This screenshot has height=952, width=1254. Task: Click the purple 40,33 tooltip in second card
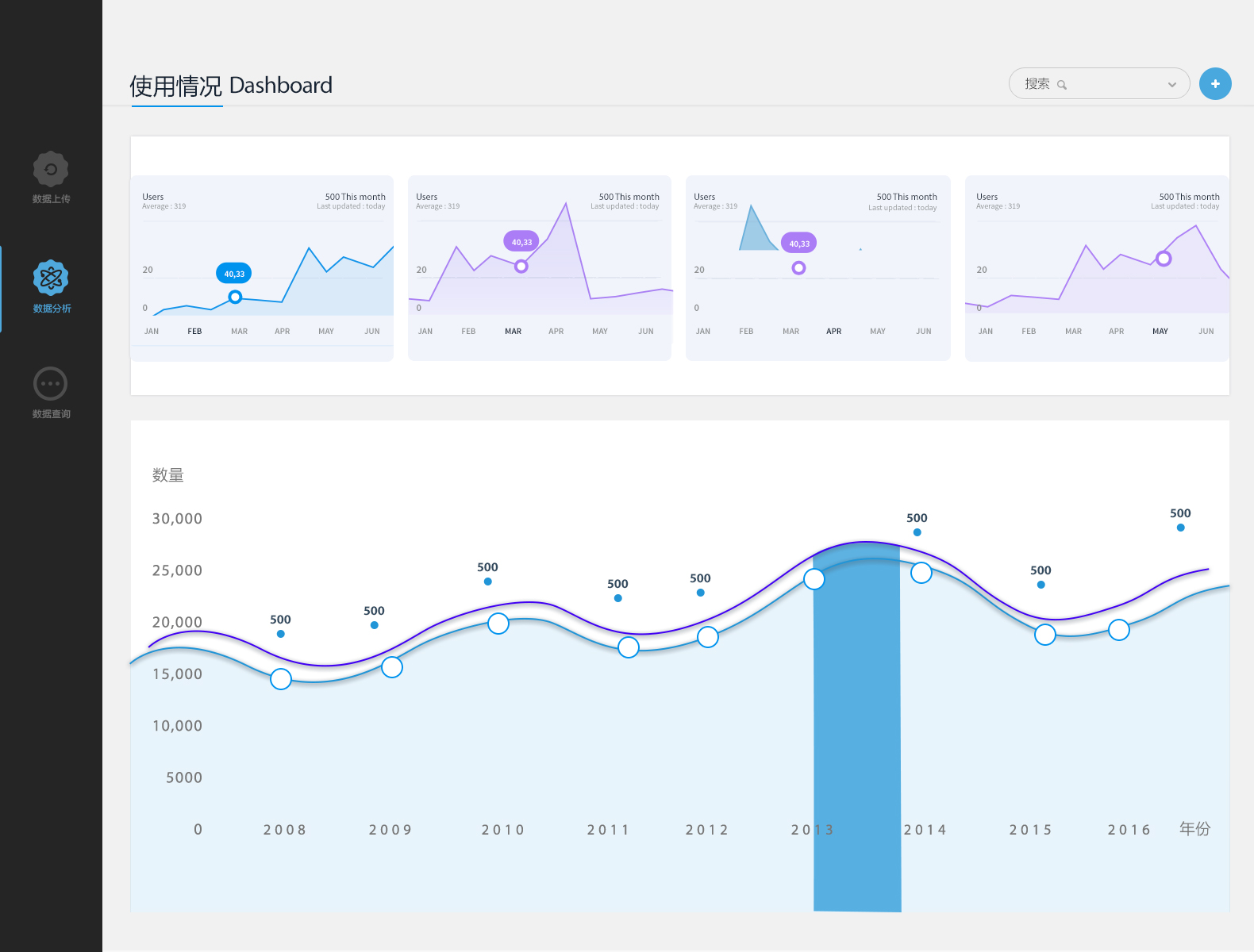pyautogui.click(x=521, y=242)
